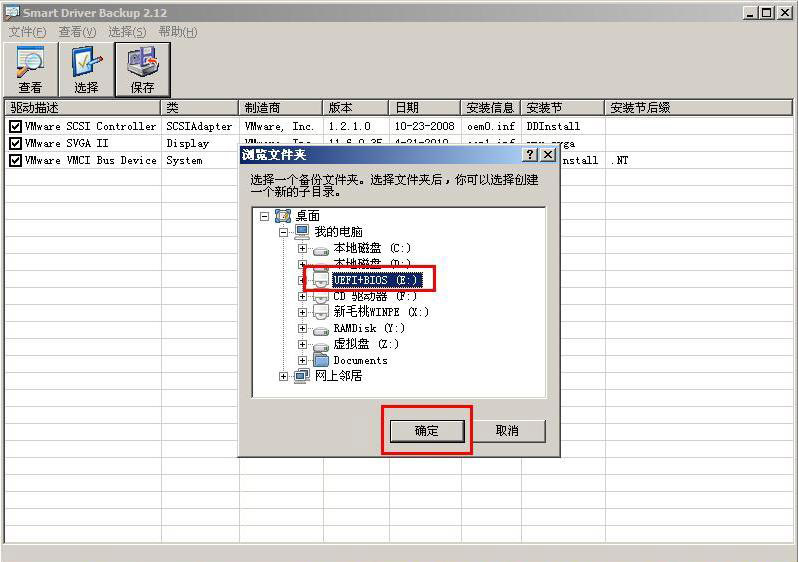Viewport: 798px width, 562px height.
Task: Select the 网上邻居 label
Action: (338, 376)
